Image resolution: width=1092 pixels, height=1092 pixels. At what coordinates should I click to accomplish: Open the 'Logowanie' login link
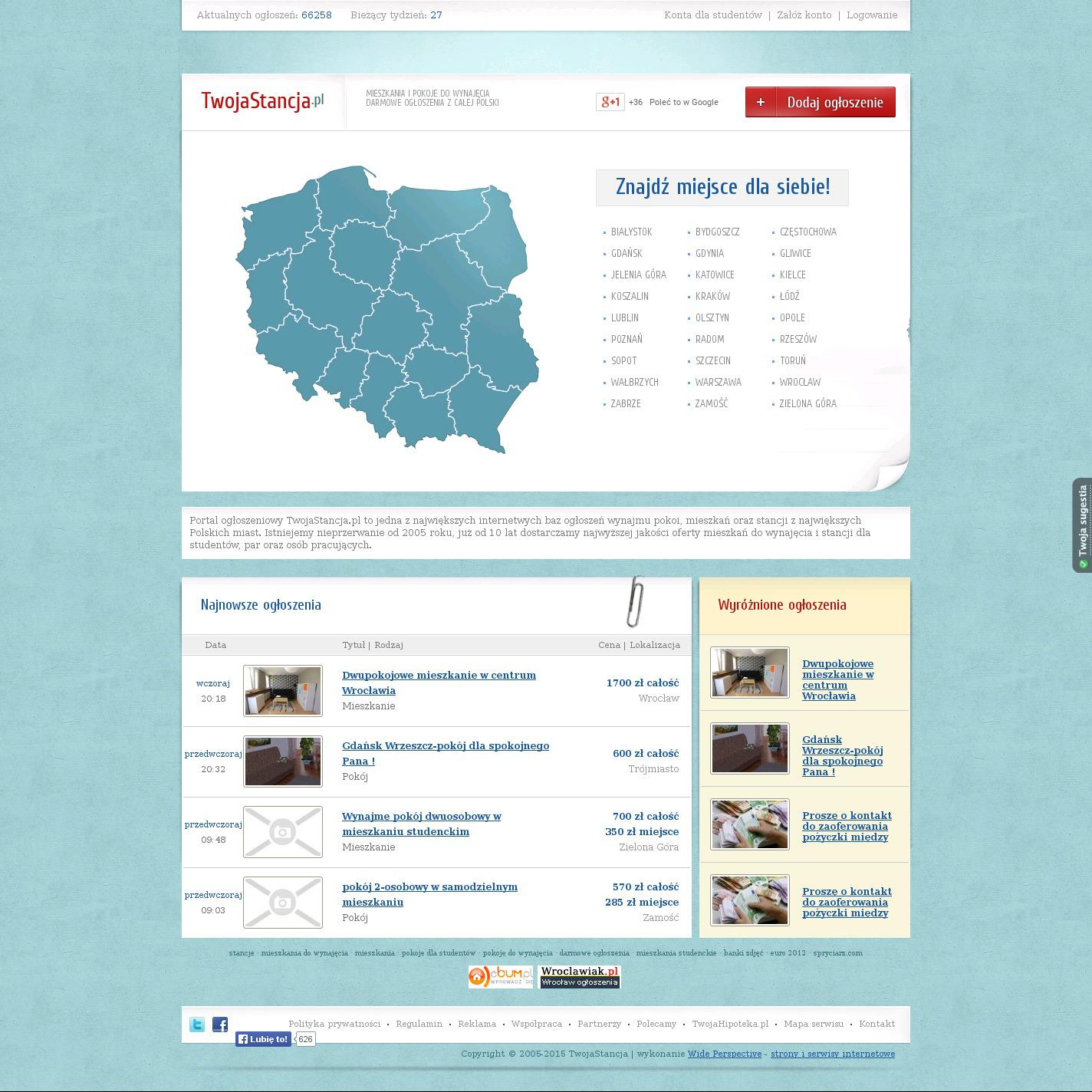[871, 15]
